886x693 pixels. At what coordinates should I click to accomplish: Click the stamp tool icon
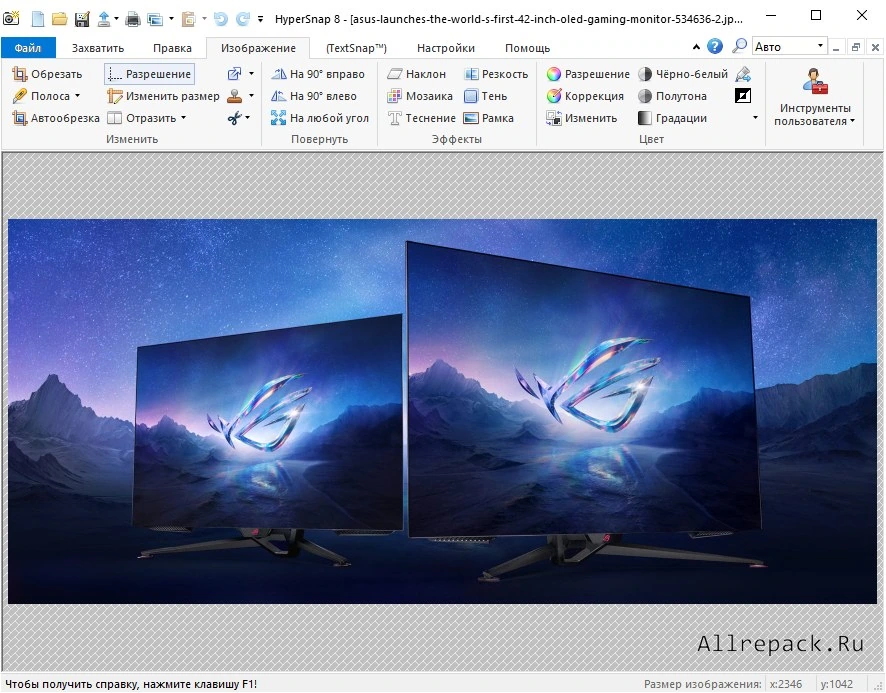234,96
